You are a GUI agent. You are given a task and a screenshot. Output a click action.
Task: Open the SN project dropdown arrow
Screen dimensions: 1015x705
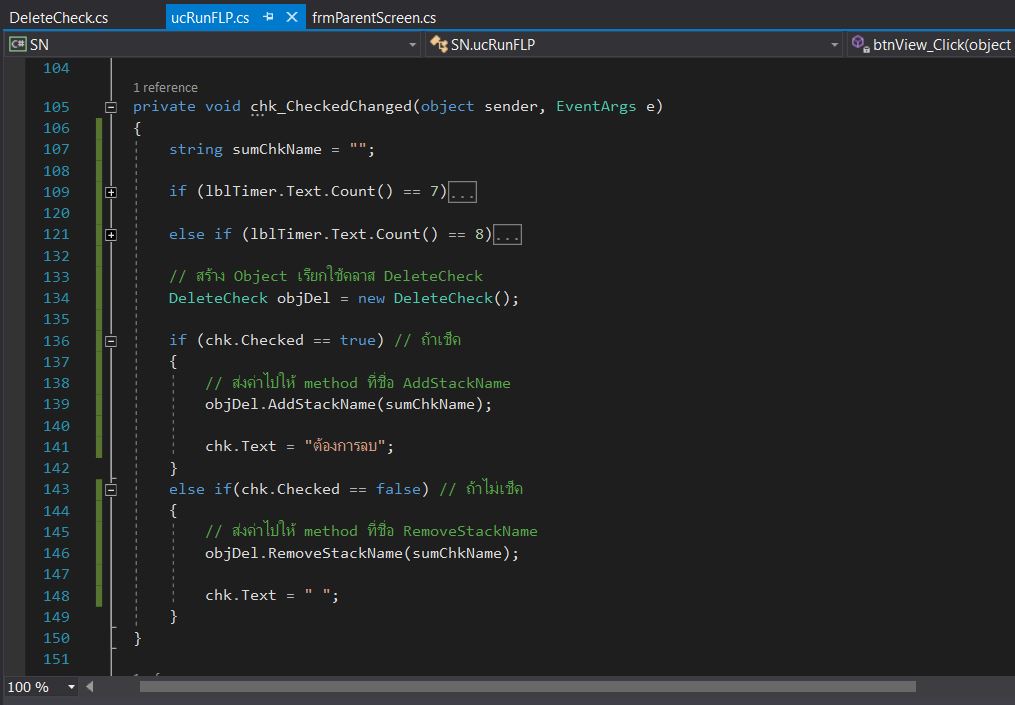click(413, 44)
